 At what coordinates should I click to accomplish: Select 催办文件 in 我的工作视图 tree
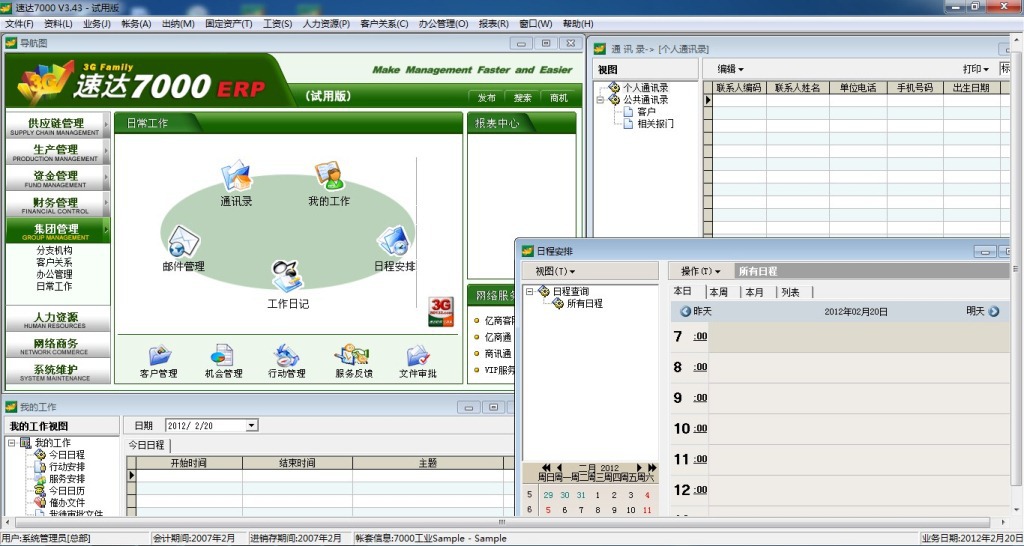click(67, 503)
